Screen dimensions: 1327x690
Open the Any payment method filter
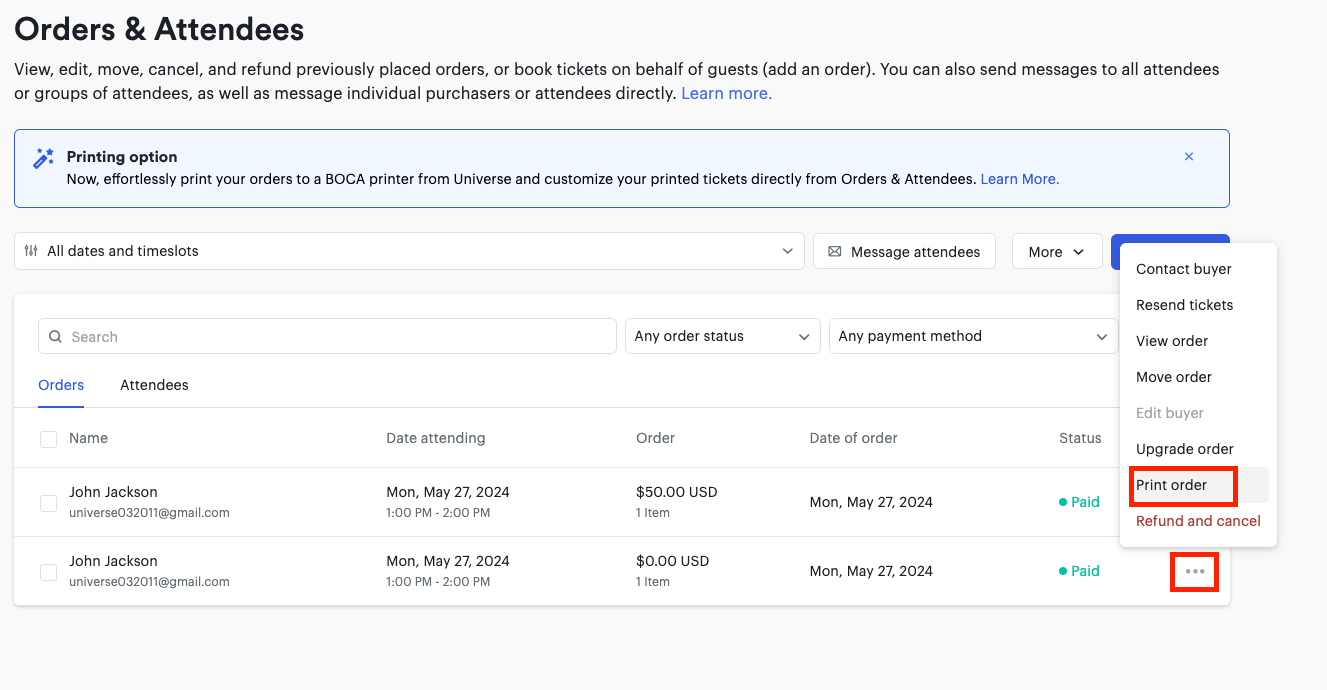click(974, 336)
